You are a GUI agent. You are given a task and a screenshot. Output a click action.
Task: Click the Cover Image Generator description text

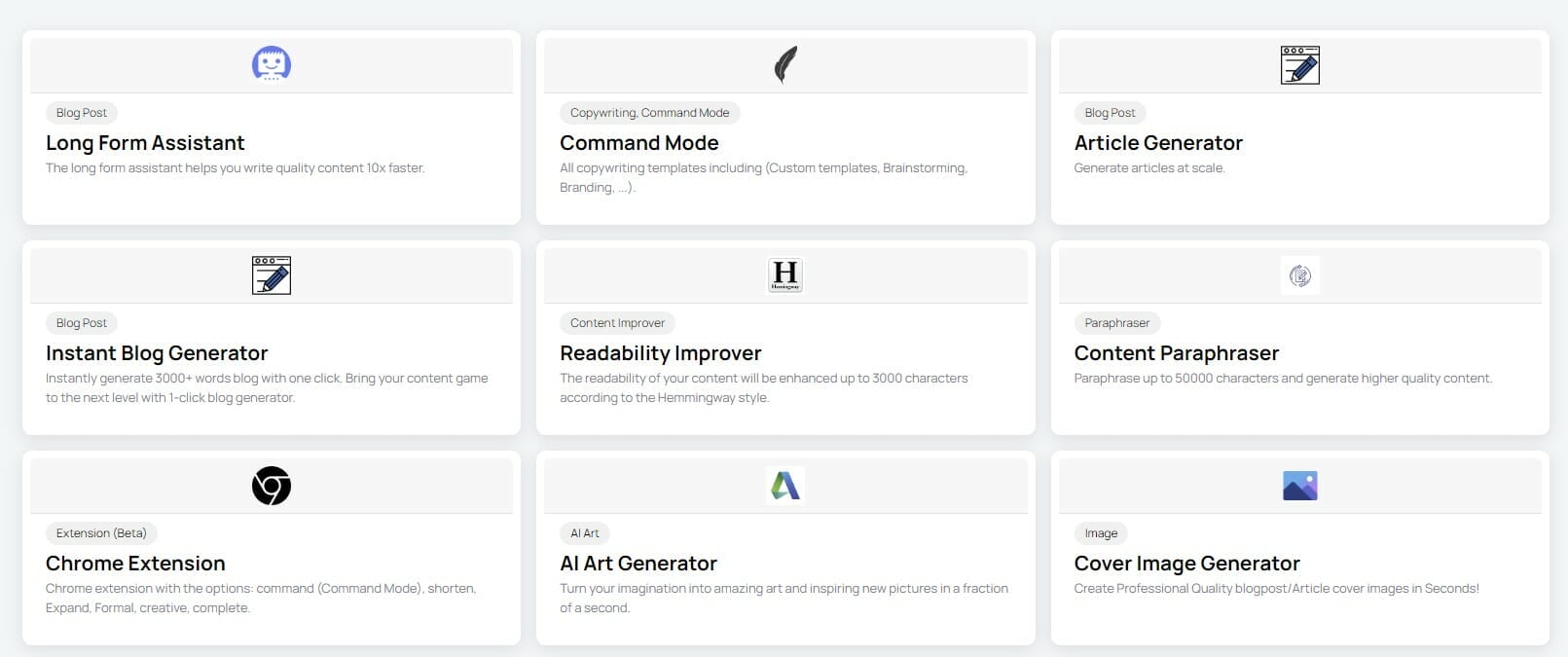[x=1276, y=589]
